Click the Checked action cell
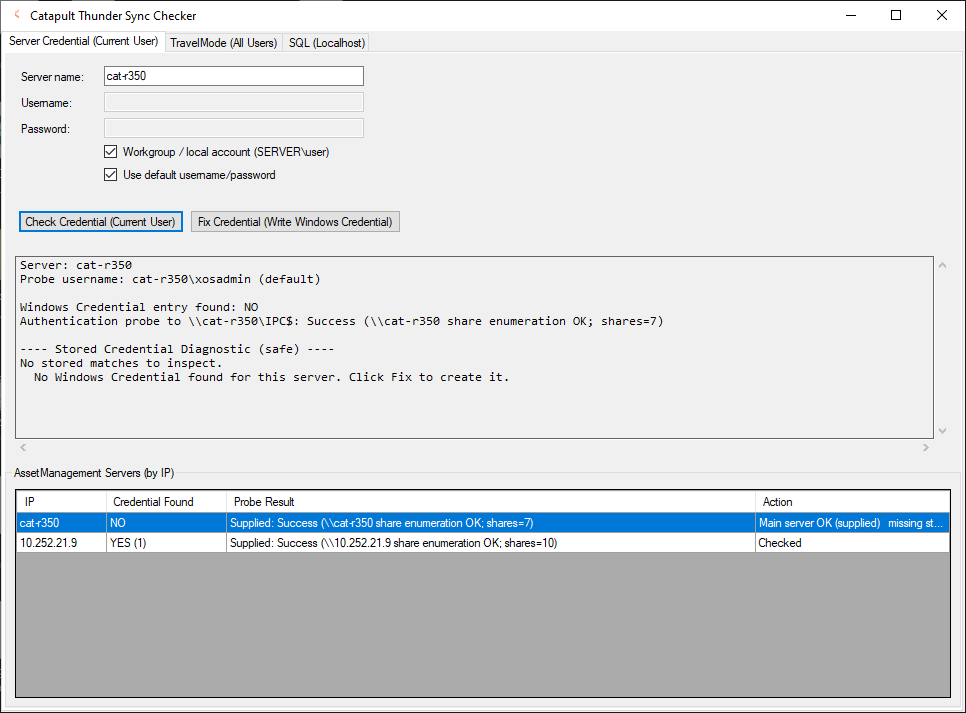 click(x=853, y=543)
